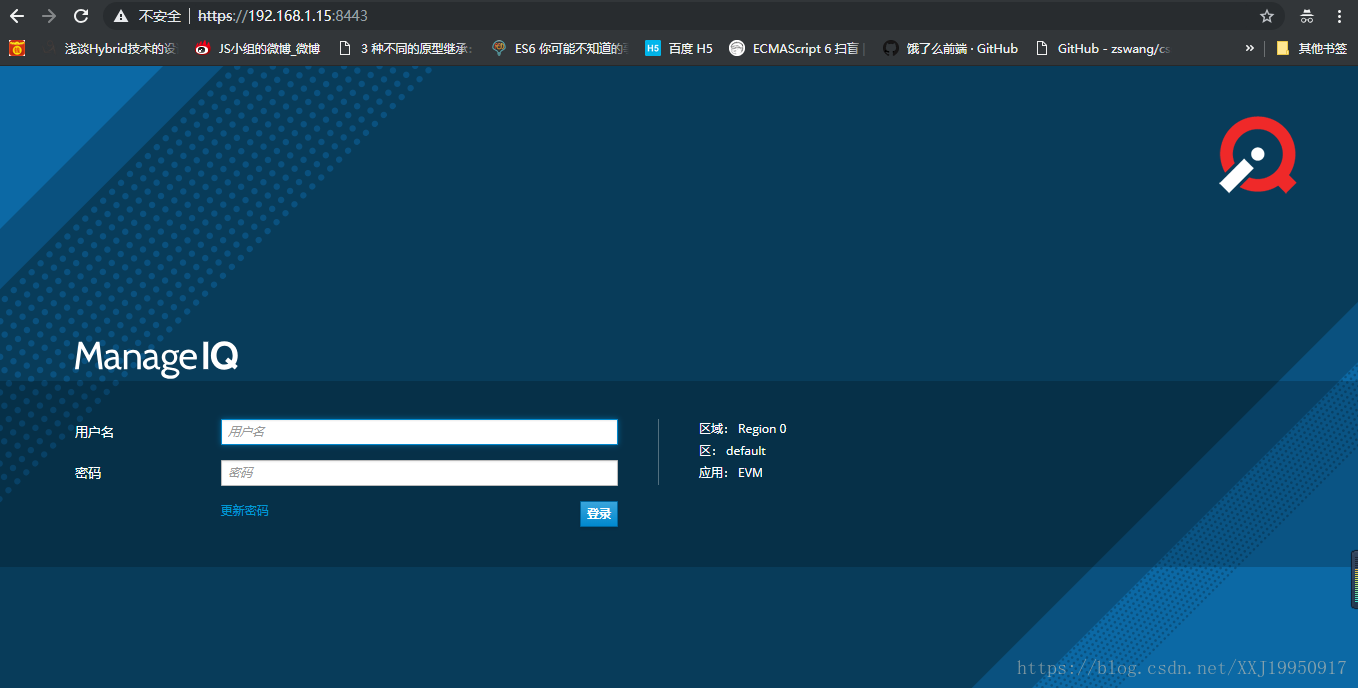Go back to the previous page

[17, 16]
